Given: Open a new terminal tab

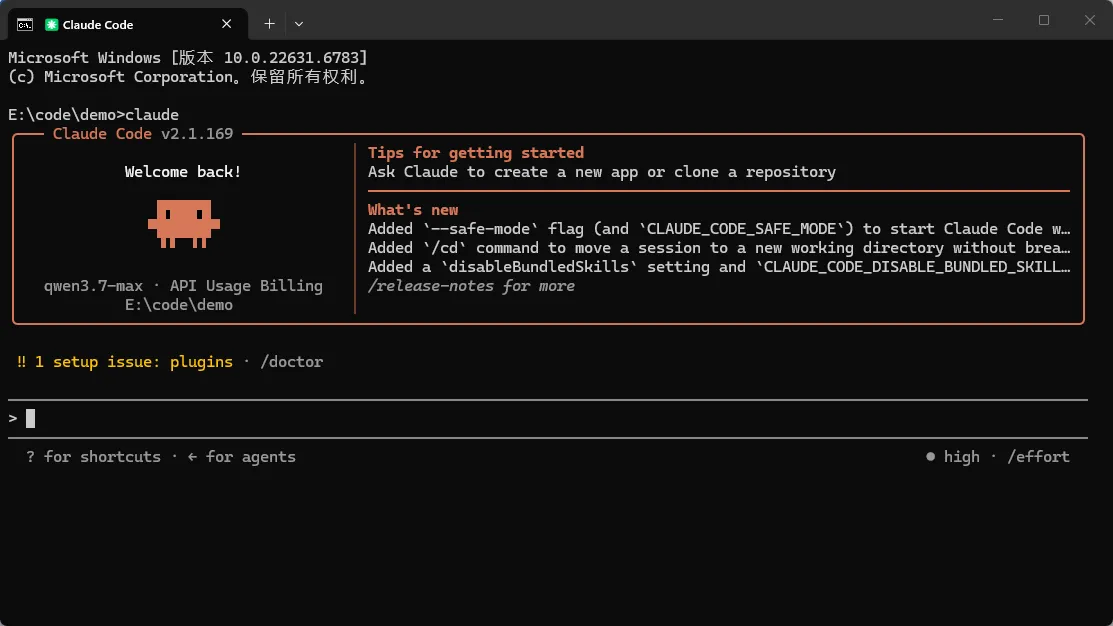Looking at the screenshot, I should click(x=269, y=24).
